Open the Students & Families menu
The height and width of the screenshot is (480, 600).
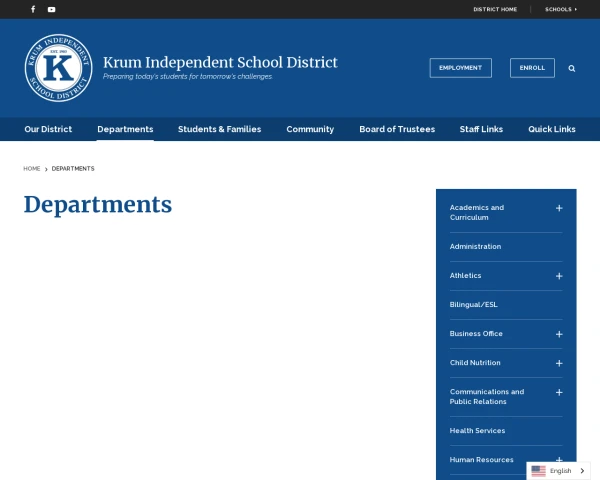pyautogui.click(x=220, y=129)
